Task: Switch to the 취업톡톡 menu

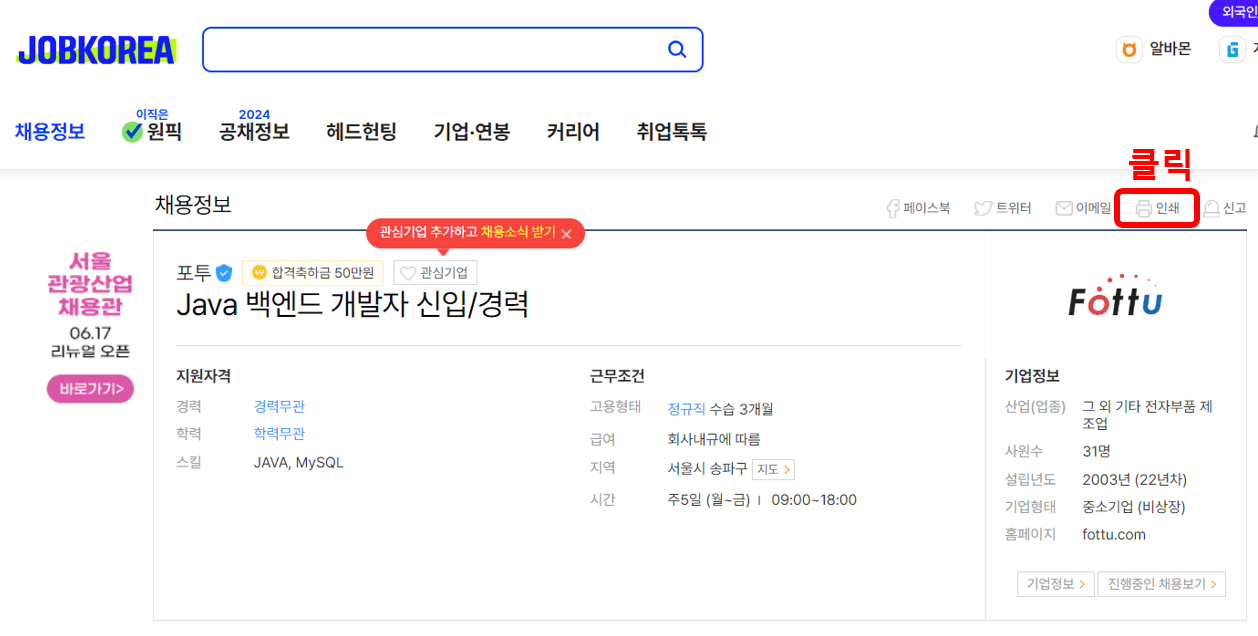Action: (669, 131)
